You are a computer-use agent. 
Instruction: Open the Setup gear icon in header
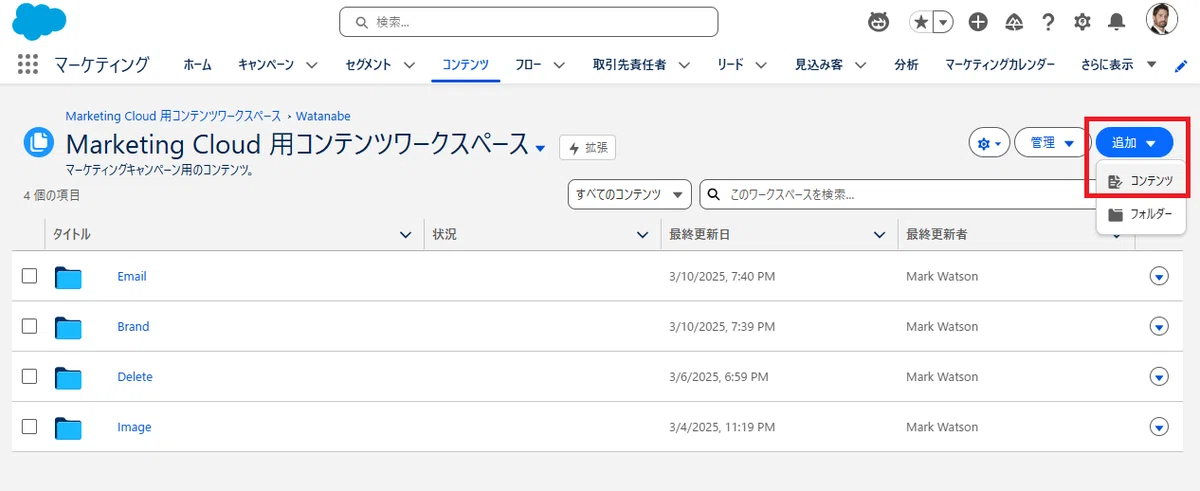(1082, 22)
